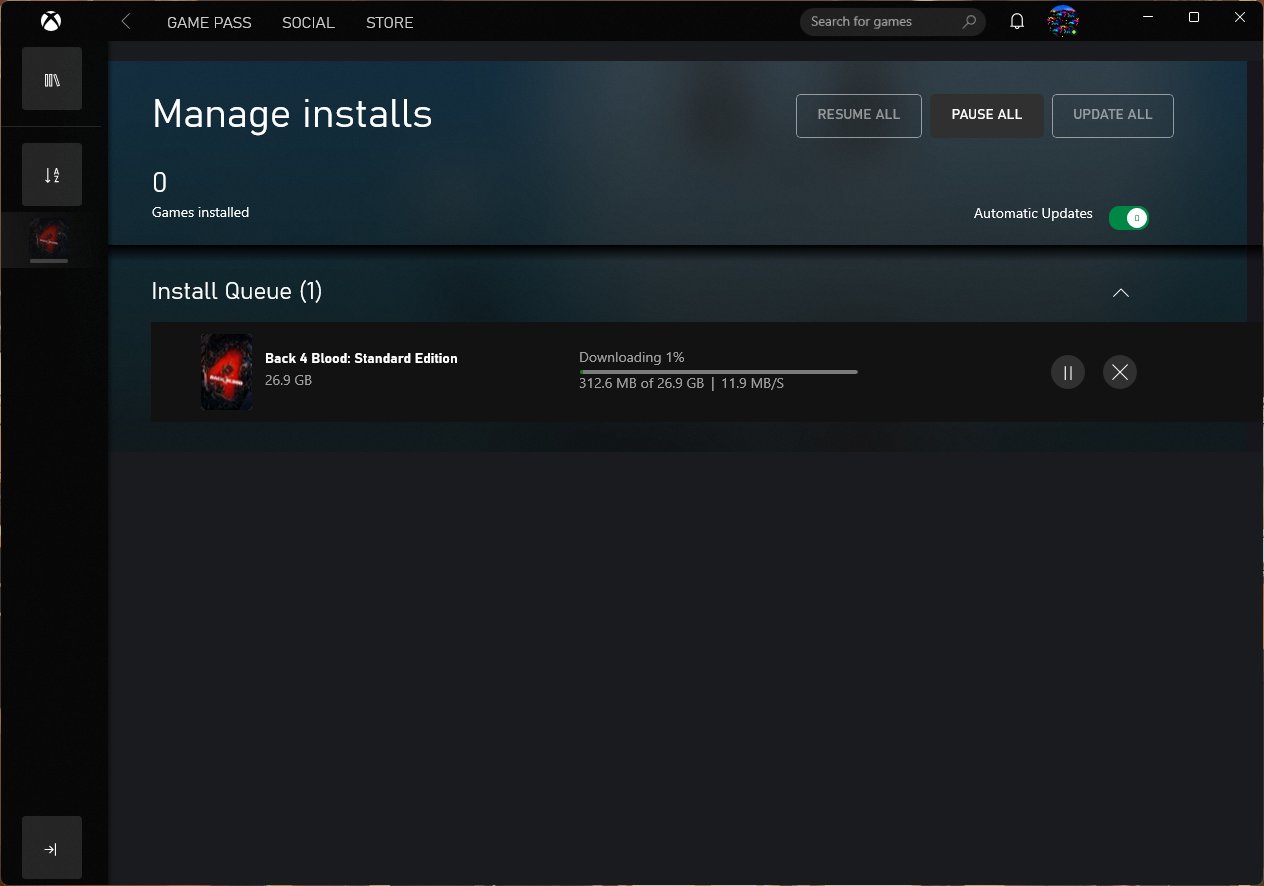
Task: Click the magnifier search icon
Action: tap(968, 21)
